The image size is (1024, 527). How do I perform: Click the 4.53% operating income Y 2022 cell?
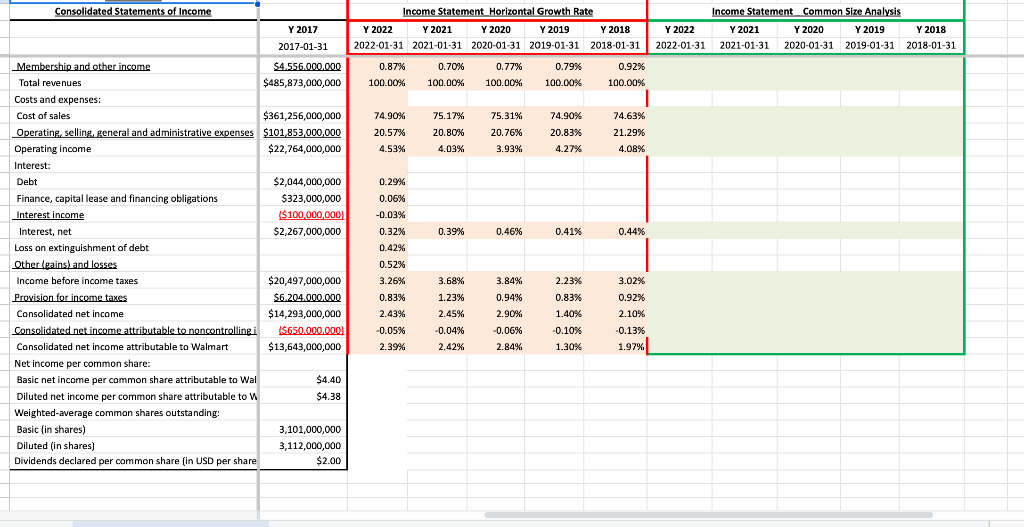379,149
